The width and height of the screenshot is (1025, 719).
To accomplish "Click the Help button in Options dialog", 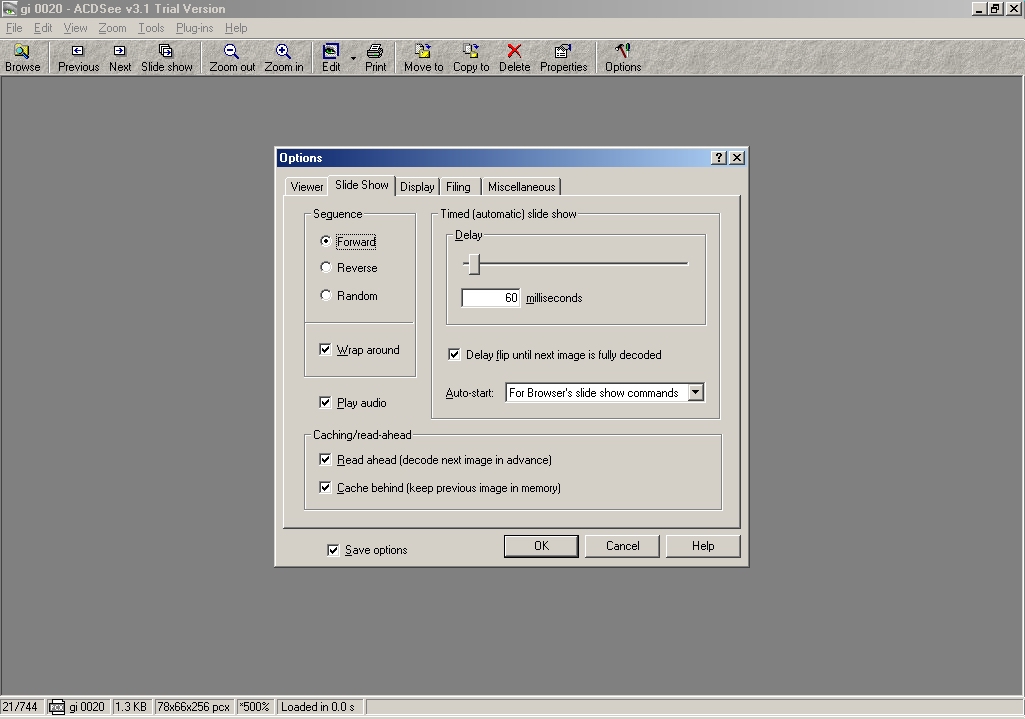I will 703,546.
